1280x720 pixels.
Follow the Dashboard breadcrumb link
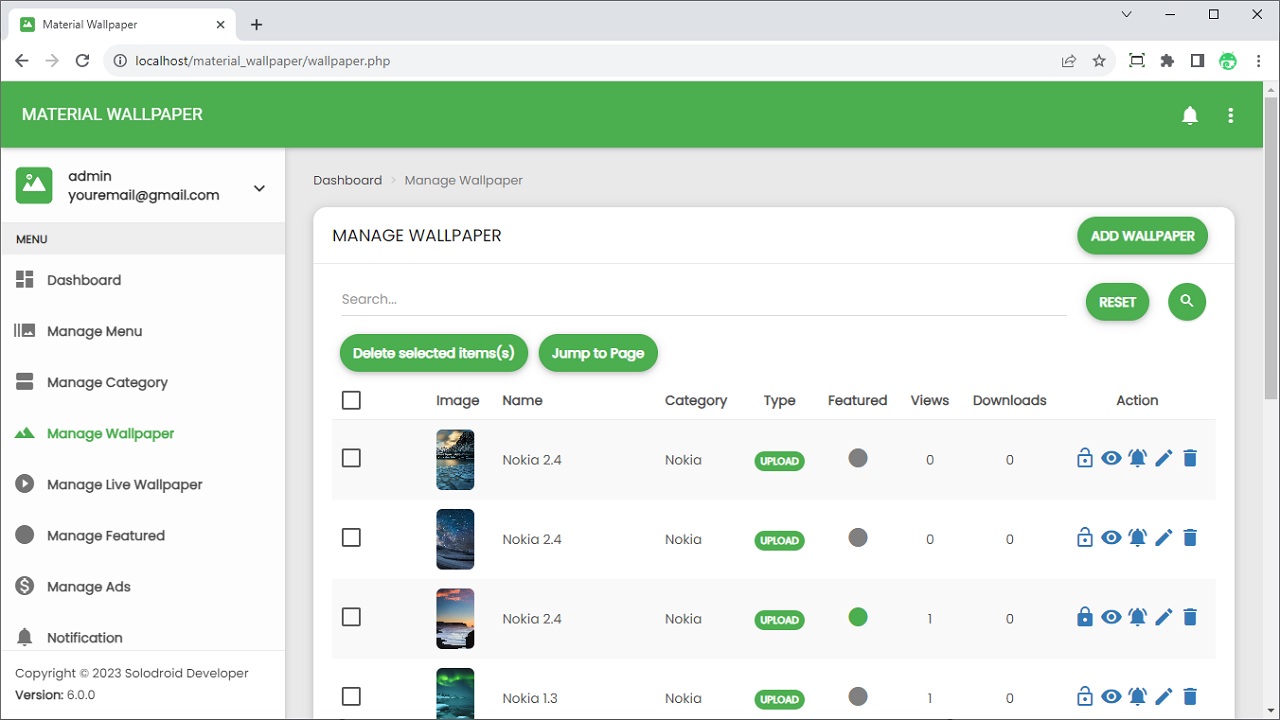point(347,180)
